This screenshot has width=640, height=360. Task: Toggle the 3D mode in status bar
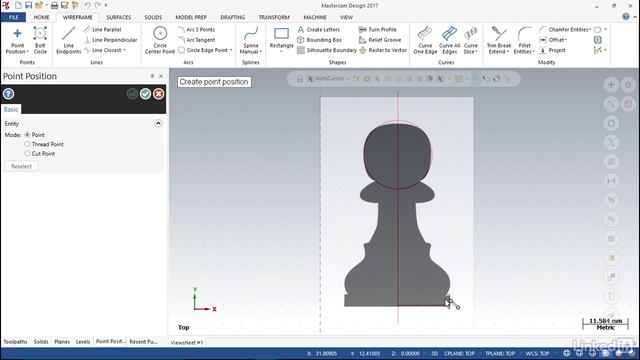point(435,353)
